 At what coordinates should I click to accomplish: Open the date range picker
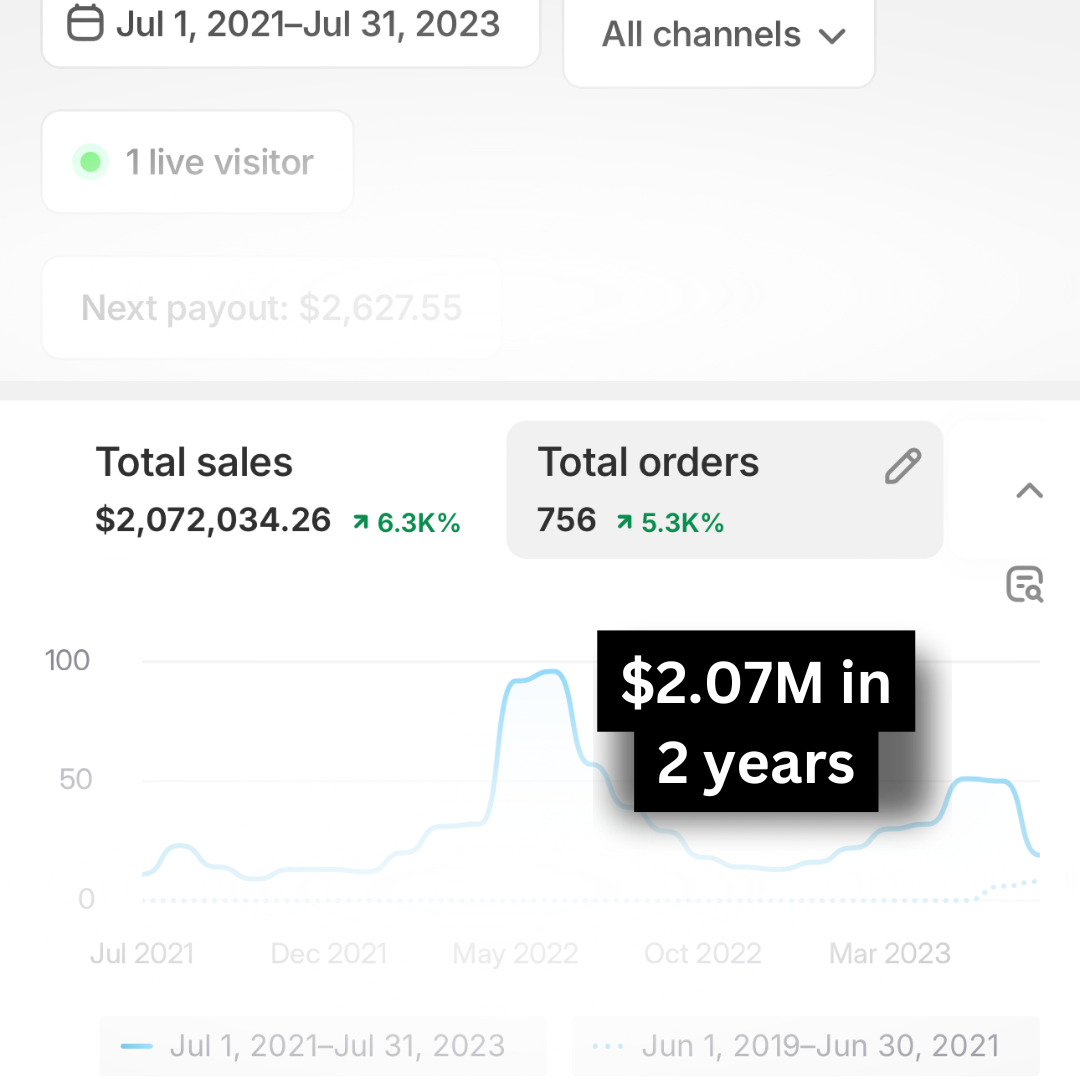[x=290, y=24]
